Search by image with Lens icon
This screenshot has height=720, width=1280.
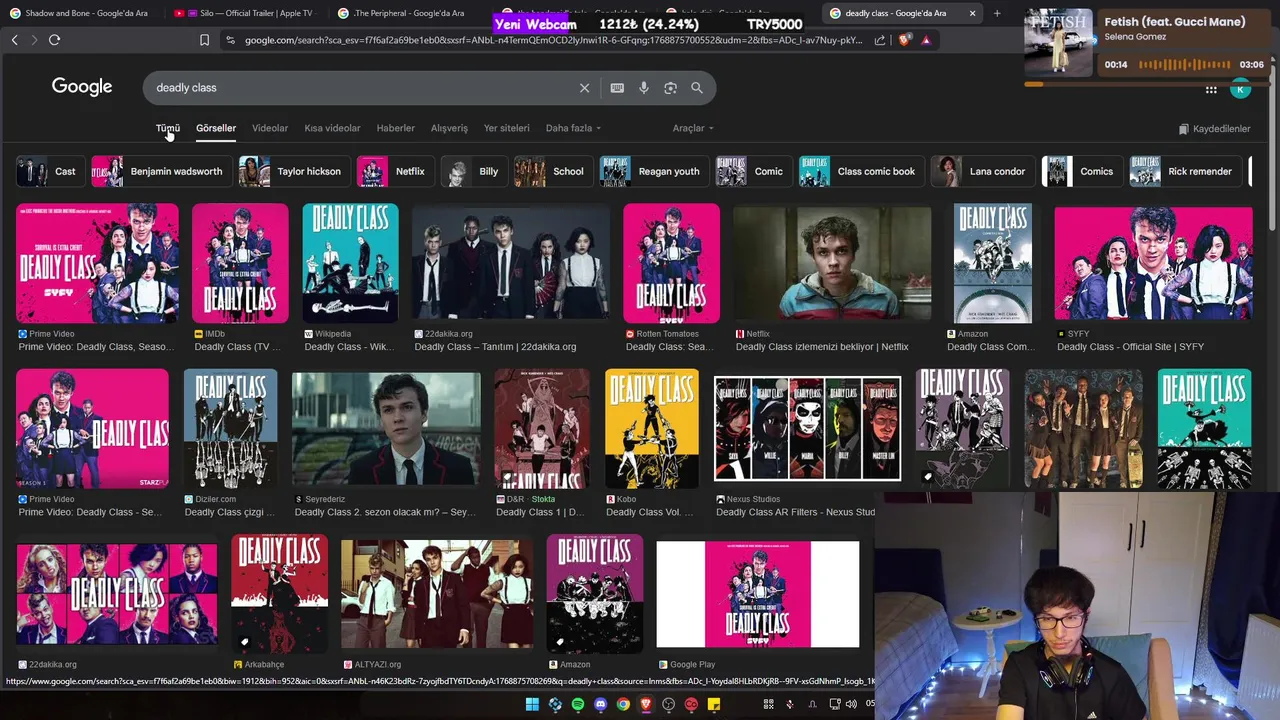(670, 88)
